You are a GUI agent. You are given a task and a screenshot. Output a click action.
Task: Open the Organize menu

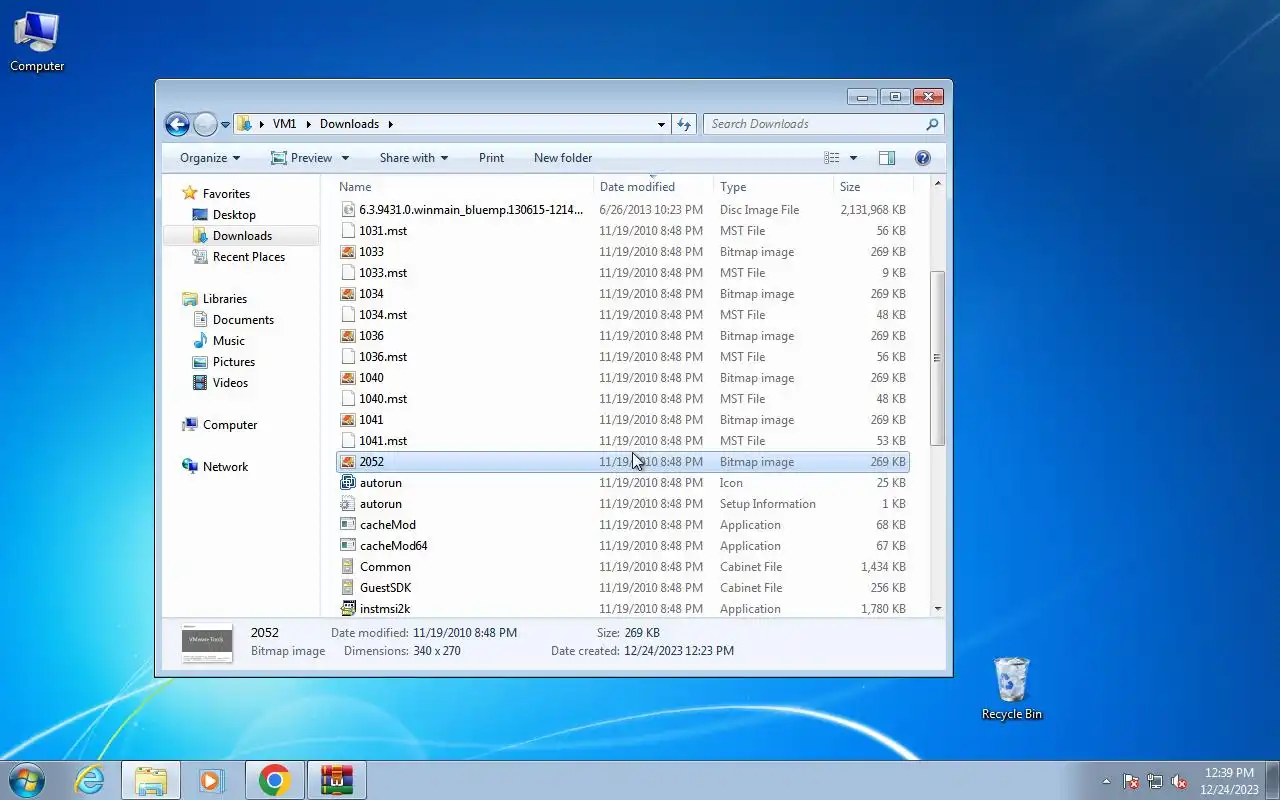[x=209, y=158]
